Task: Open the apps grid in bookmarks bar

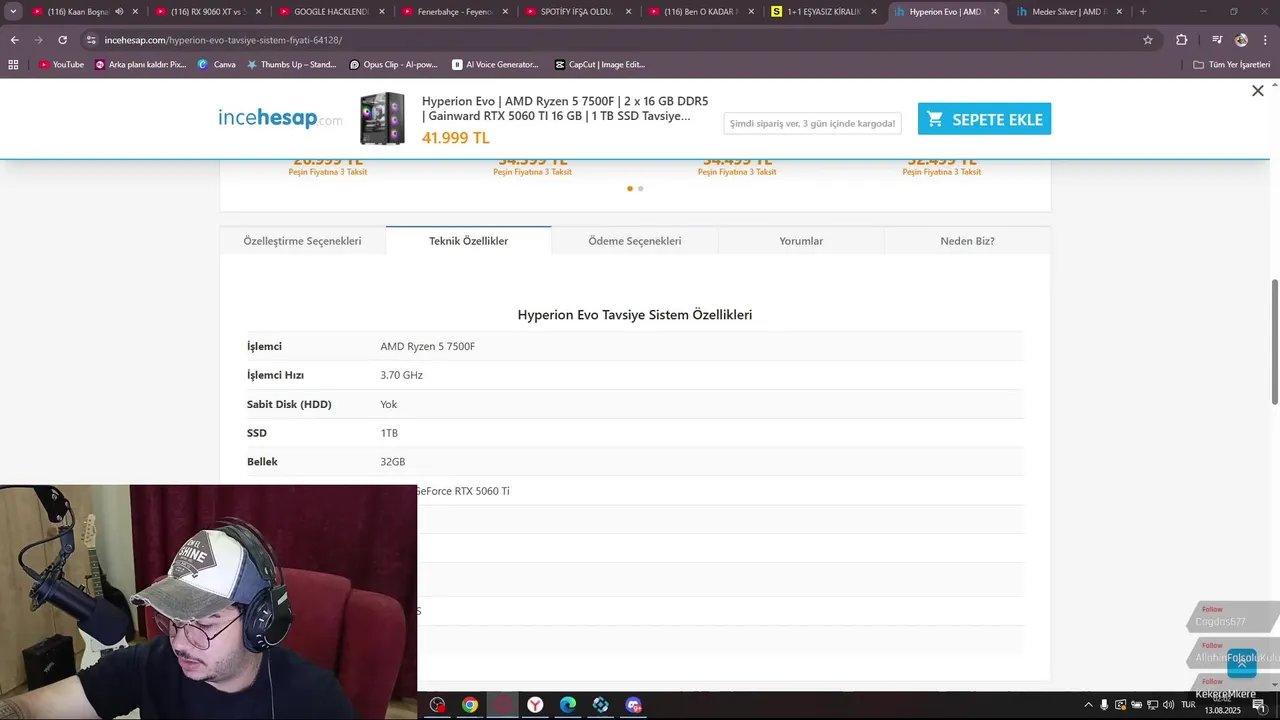Action: tap(13, 64)
